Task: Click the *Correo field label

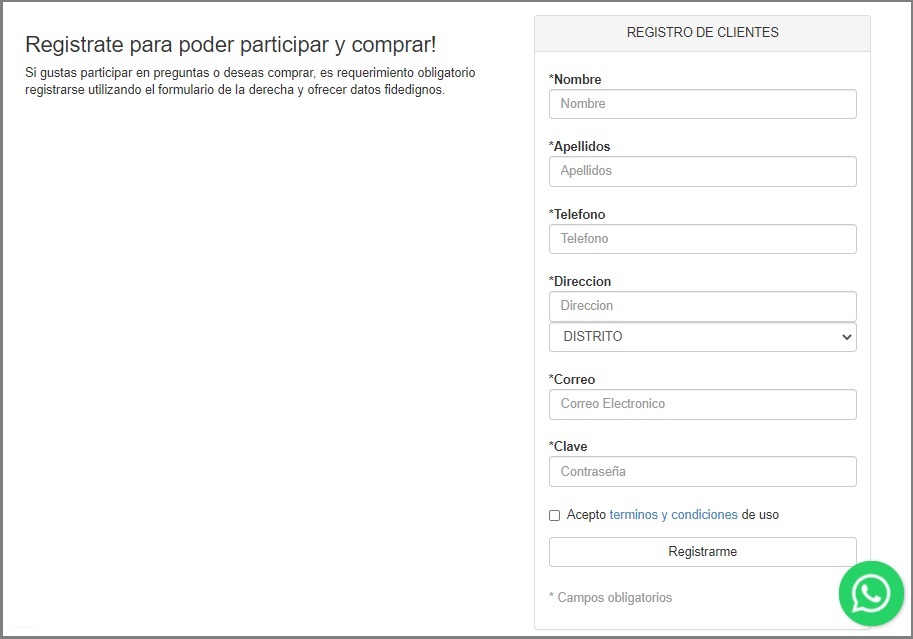Action: (x=572, y=379)
